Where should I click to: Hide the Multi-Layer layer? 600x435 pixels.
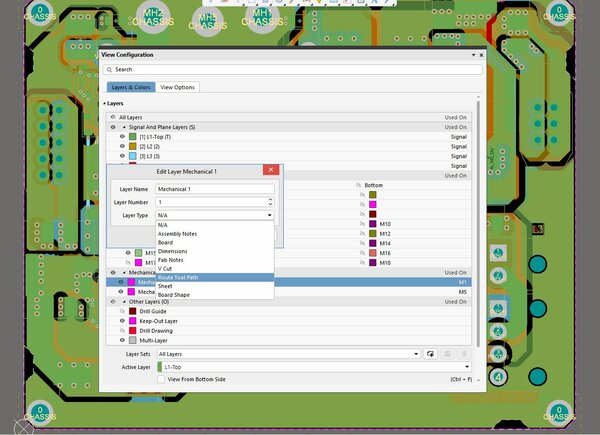coord(122,340)
